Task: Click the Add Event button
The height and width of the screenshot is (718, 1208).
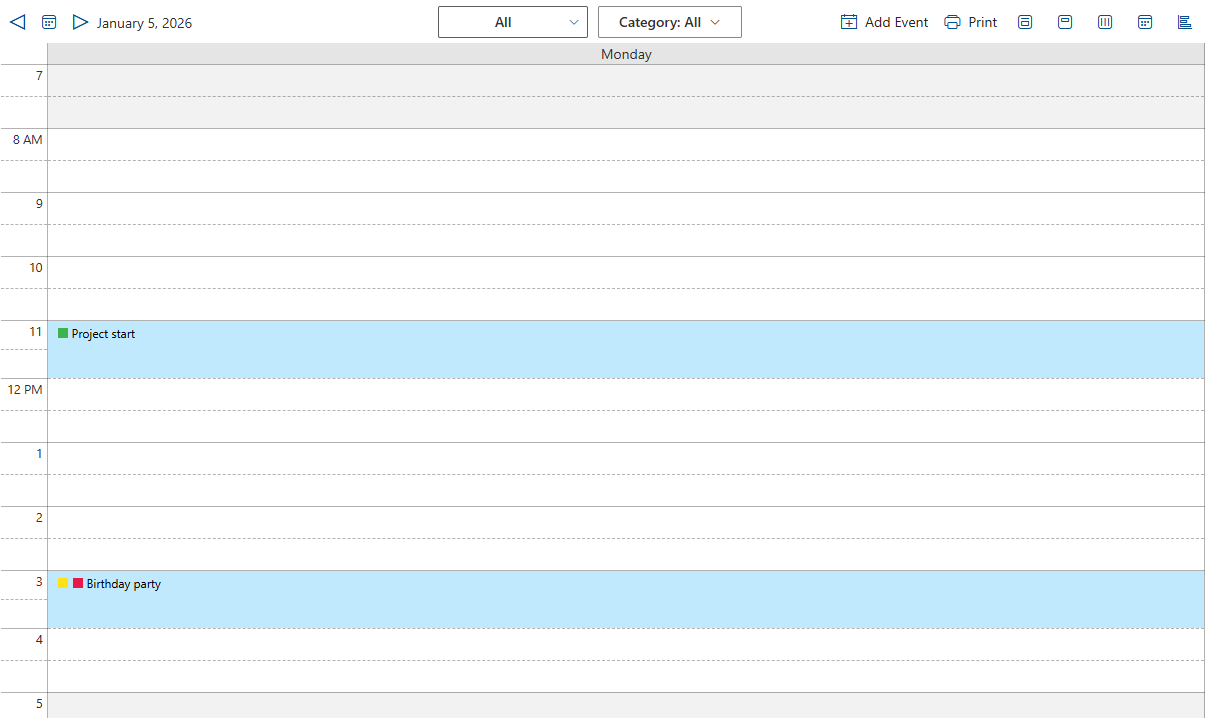Action: click(884, 22)
